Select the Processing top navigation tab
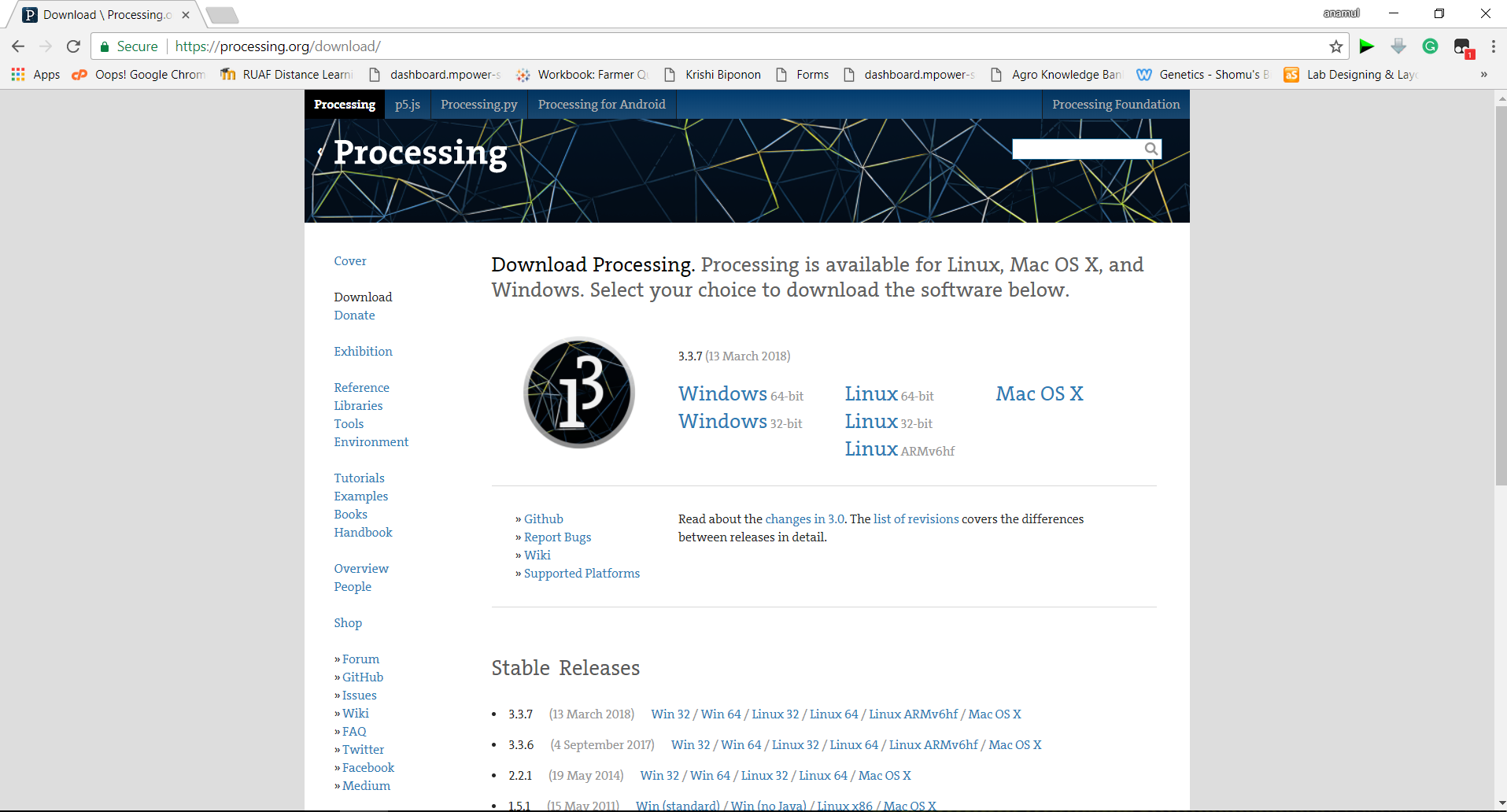Image resolution: width=1507 pixels, height=812 pixels. (345, 104)
